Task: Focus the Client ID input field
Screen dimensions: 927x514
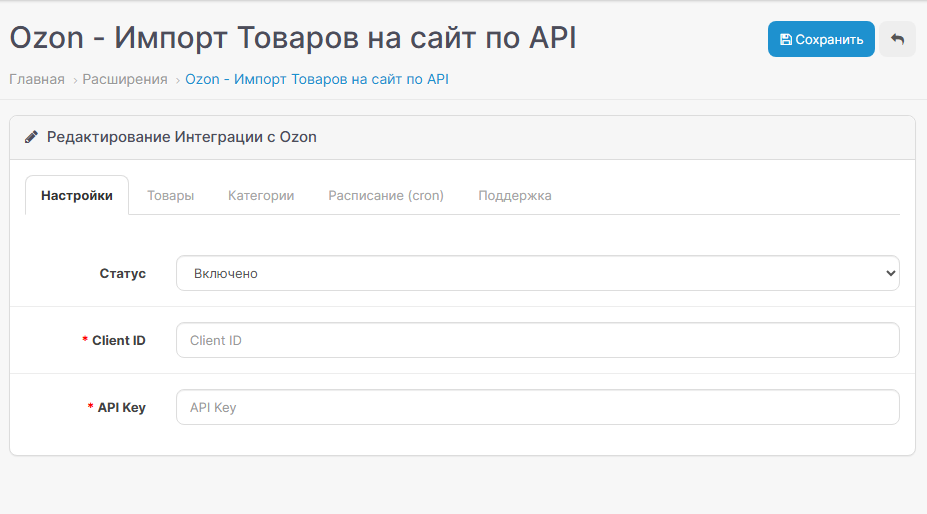Action: (x=537, y=340)
